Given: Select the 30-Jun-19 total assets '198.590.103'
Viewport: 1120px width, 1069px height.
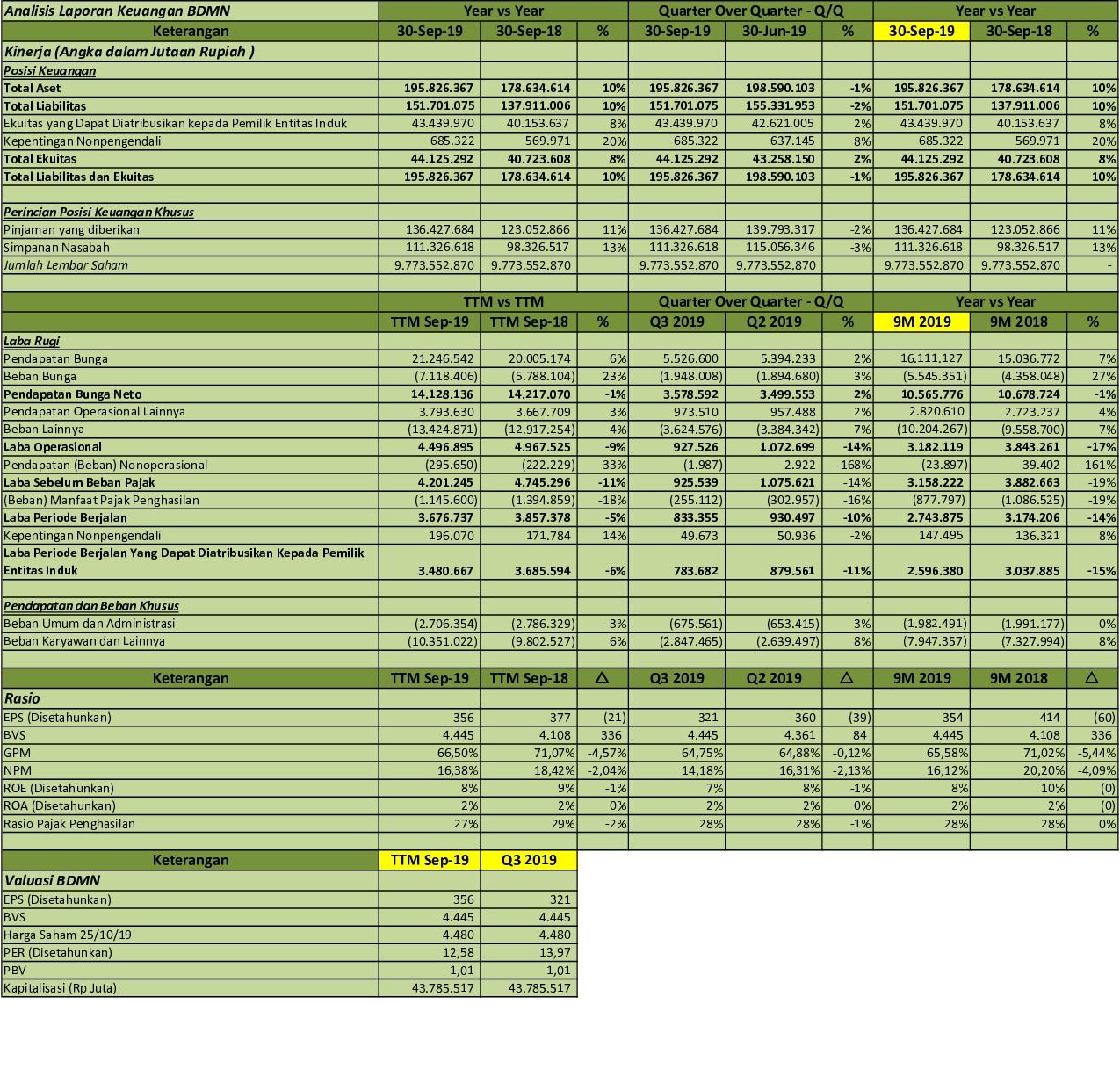Looking at the screenshot, I should (x=780, y=88).
